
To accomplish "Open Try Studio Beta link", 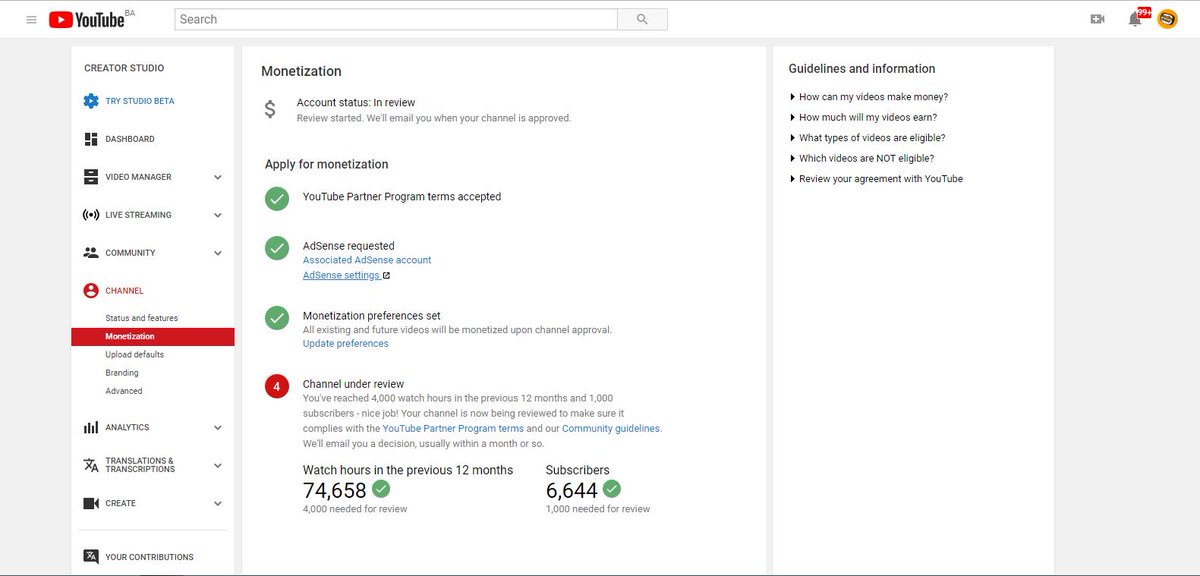I will click(x=140, y=101).
